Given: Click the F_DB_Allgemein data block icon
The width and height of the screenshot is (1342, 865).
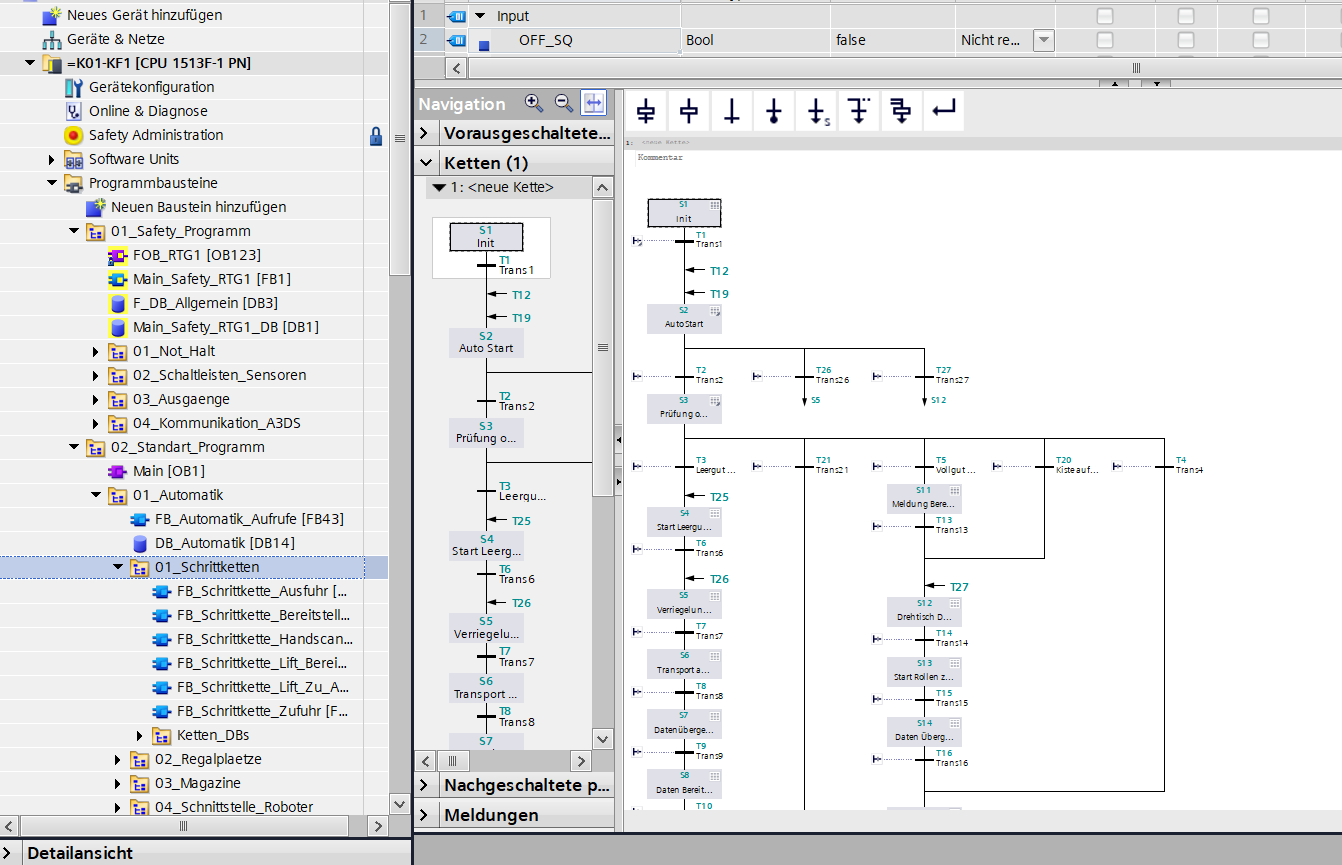Looking at the screenshot, I should pos(117,303).
